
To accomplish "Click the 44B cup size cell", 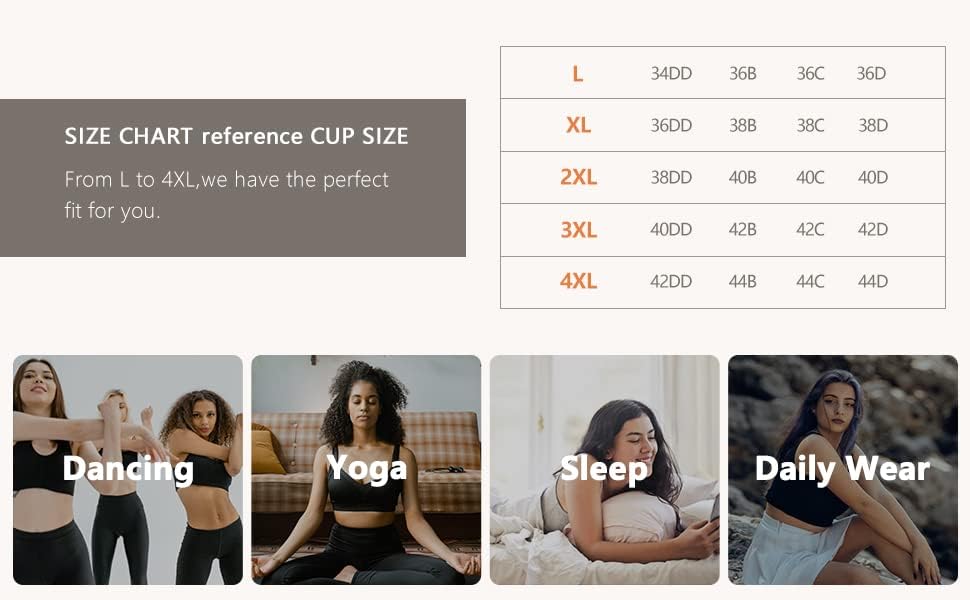I will click(742, 281).
